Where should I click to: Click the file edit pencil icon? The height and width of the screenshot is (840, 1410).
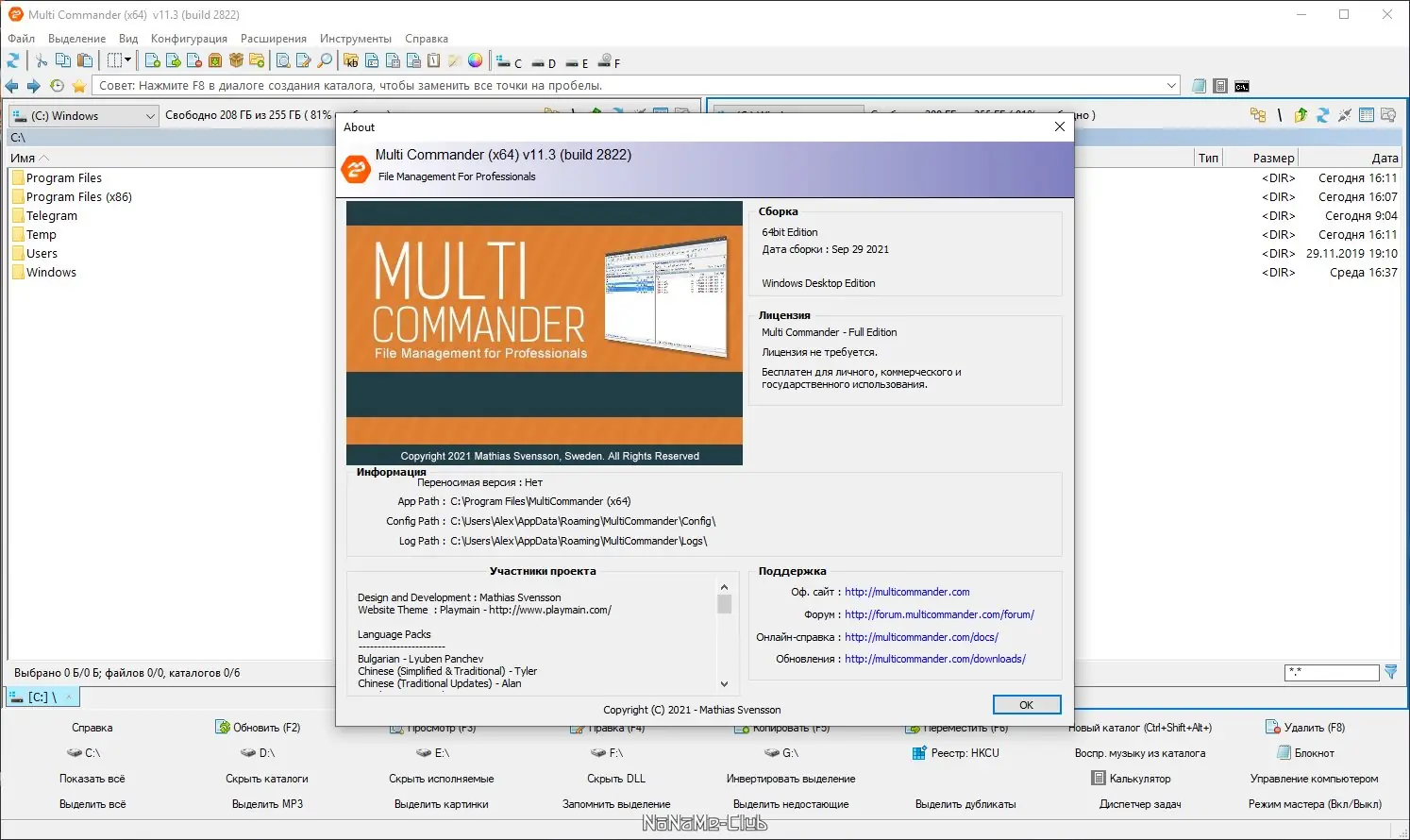coord(304,60)
